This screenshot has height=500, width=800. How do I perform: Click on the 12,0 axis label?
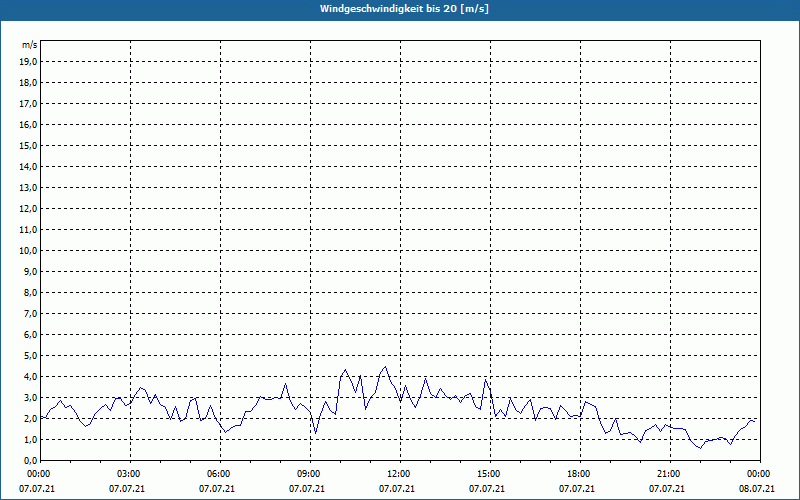click(28, 209)
